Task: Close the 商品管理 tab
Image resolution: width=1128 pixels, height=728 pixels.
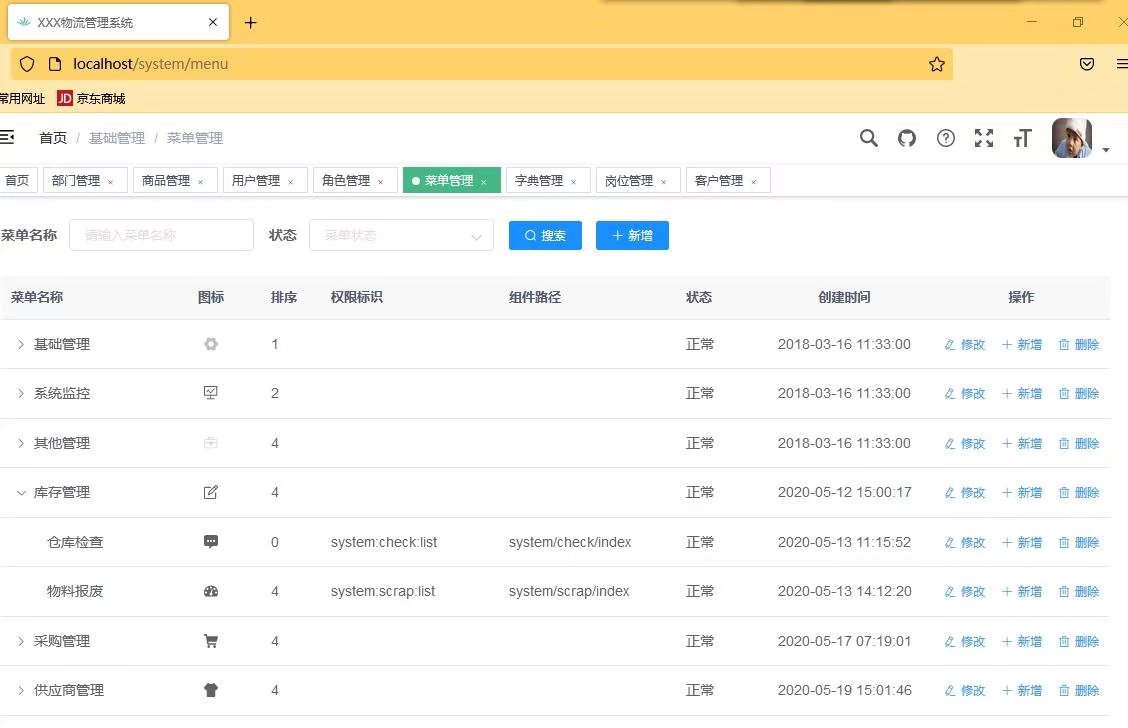Action: pyautogui.click(x=201, y=182)
